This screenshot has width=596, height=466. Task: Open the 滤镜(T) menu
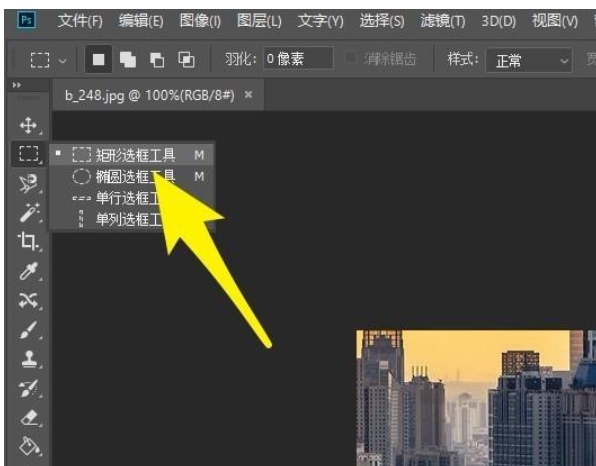click(443, 21)
